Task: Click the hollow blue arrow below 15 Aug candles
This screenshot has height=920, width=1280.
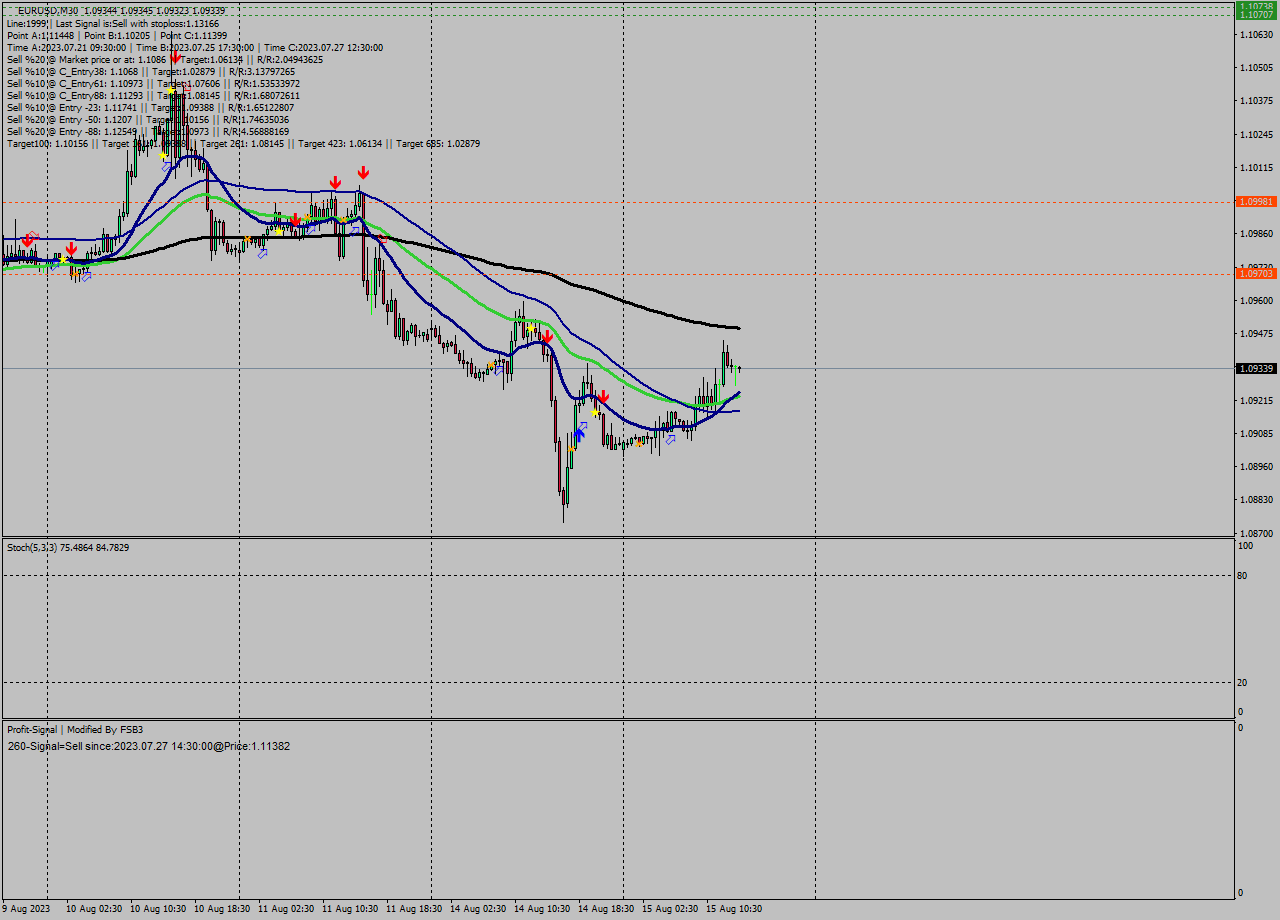Action: pos(671,440)
